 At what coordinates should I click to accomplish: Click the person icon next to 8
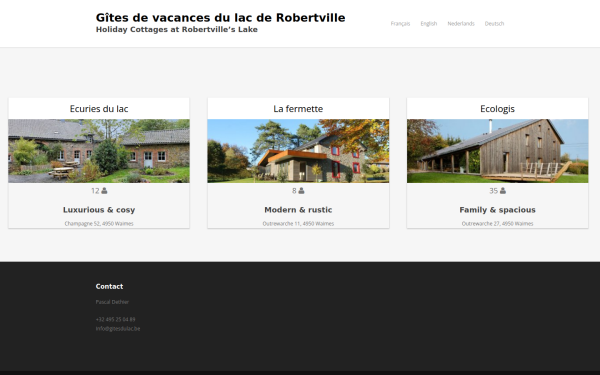point(301,191)
